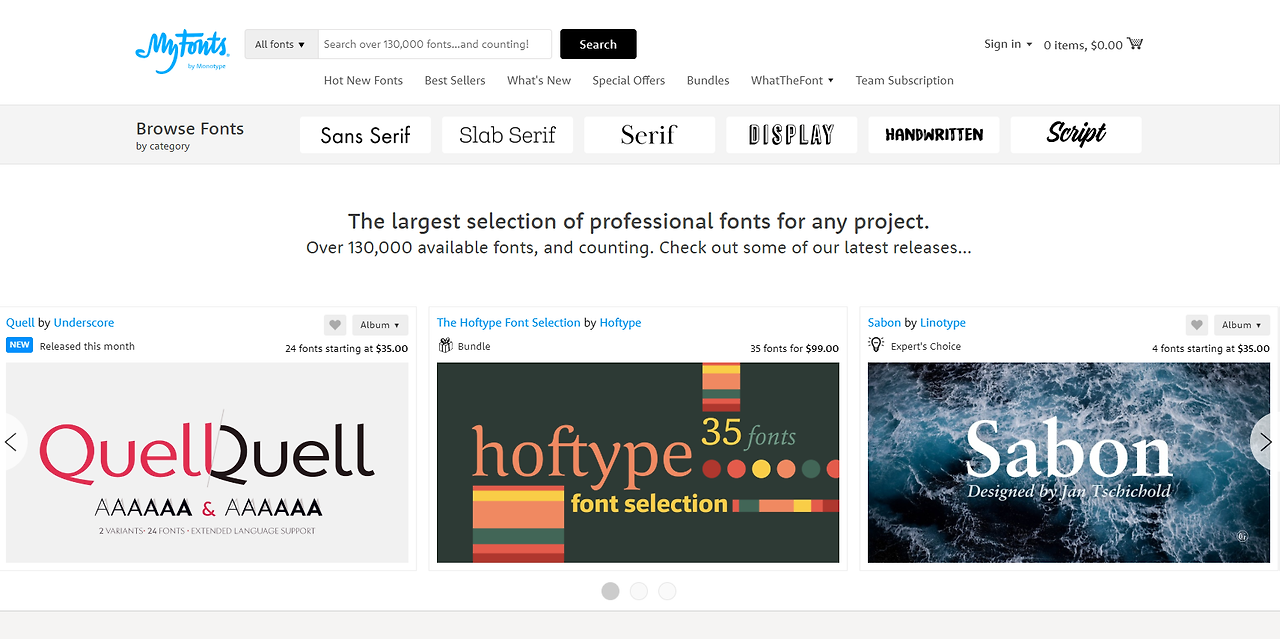Click the black Search button
This screenshot has height=639, width=1280.
pos(598,44)
